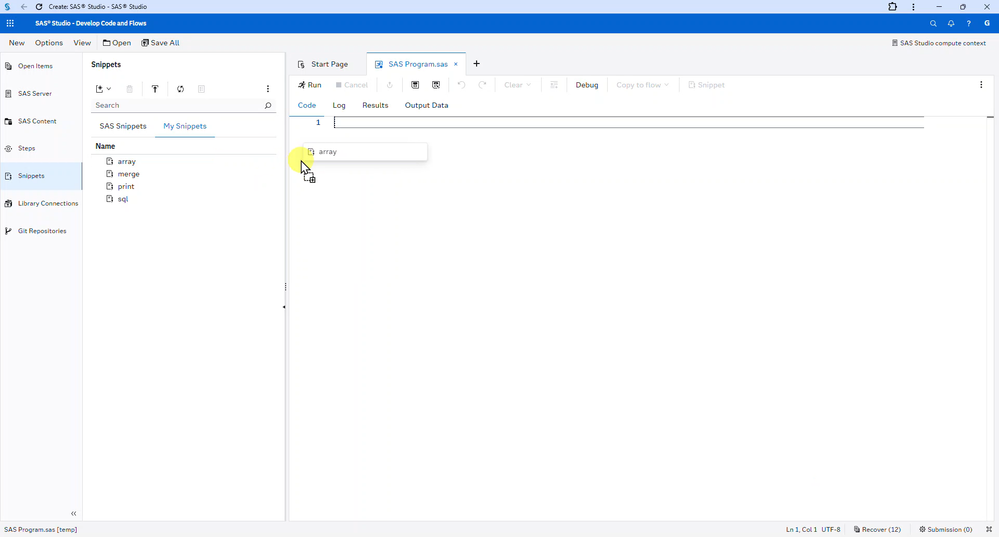Click the submission history icon after Cancel
This screenshot has width=999, height=537.
(389, 85)
